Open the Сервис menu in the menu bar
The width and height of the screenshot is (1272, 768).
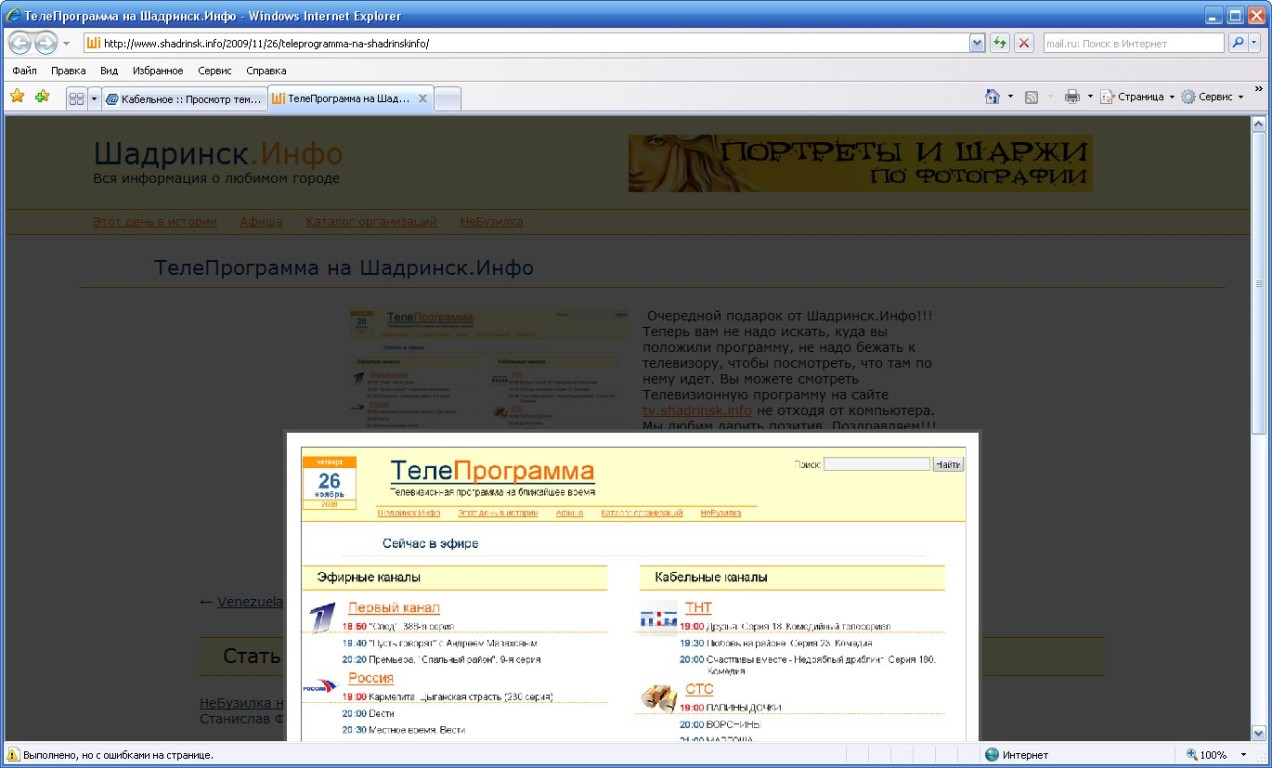[x=215, y=71]
